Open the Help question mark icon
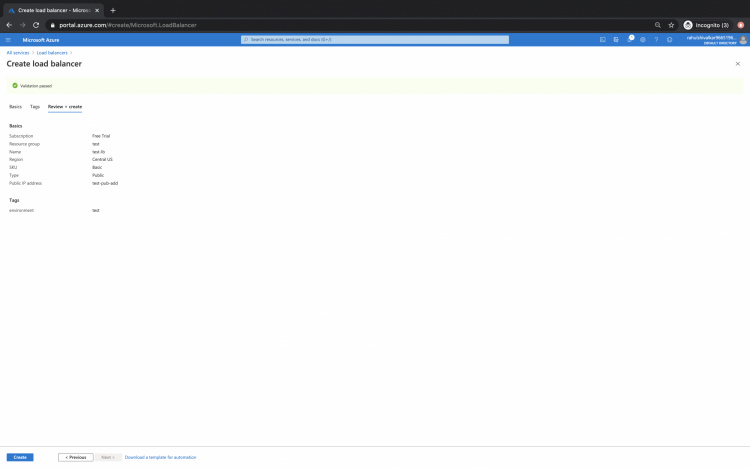 656,40
